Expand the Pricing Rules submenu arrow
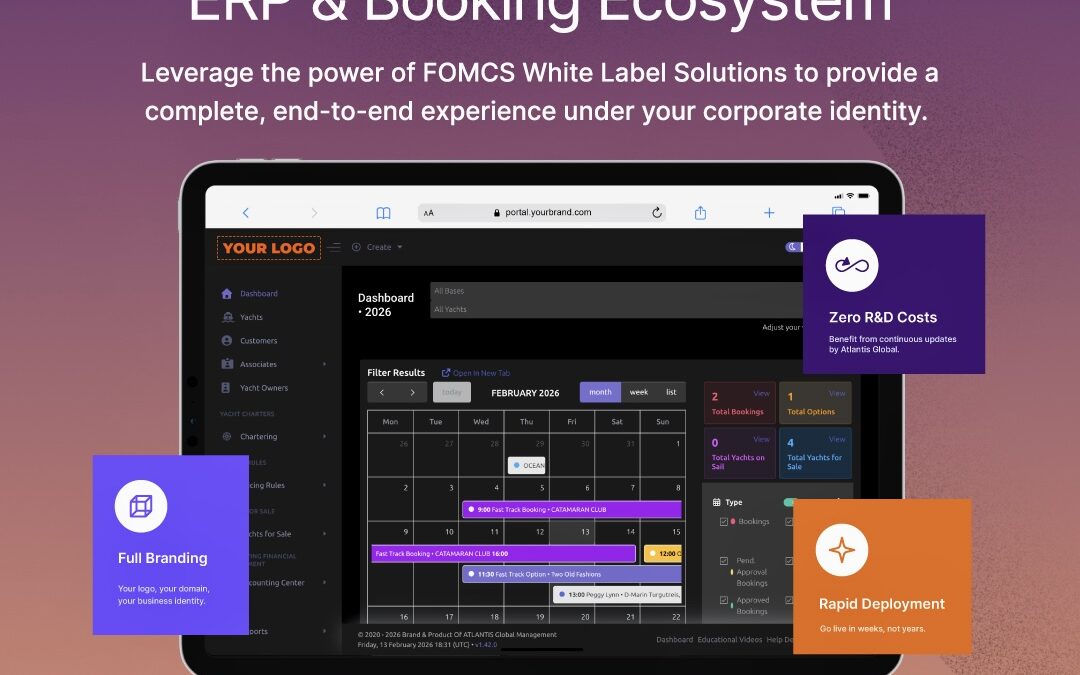 click(x=324, y=485)
